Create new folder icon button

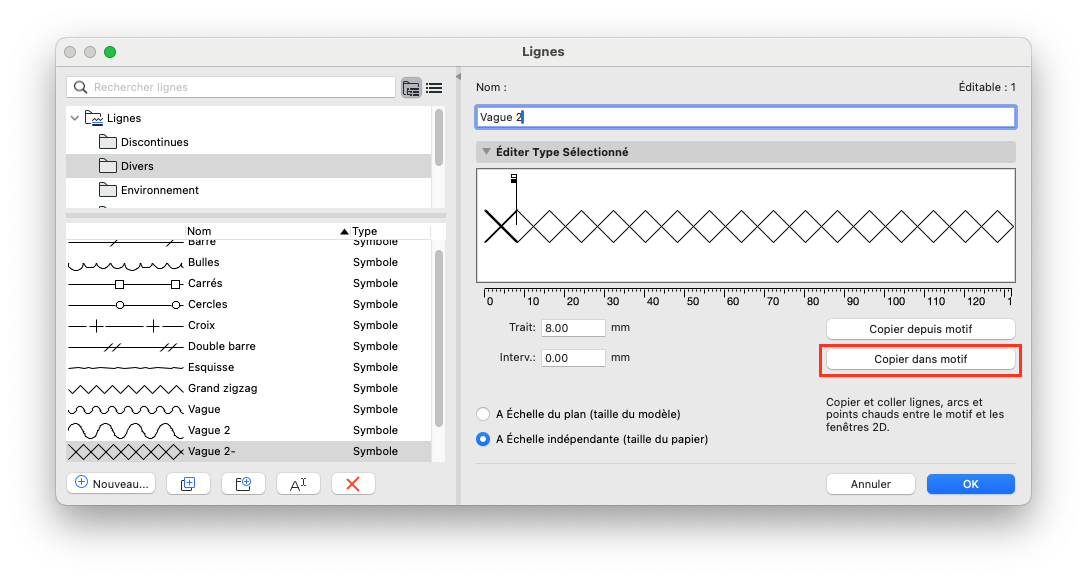pyautogui.click(x=243, y=484)
